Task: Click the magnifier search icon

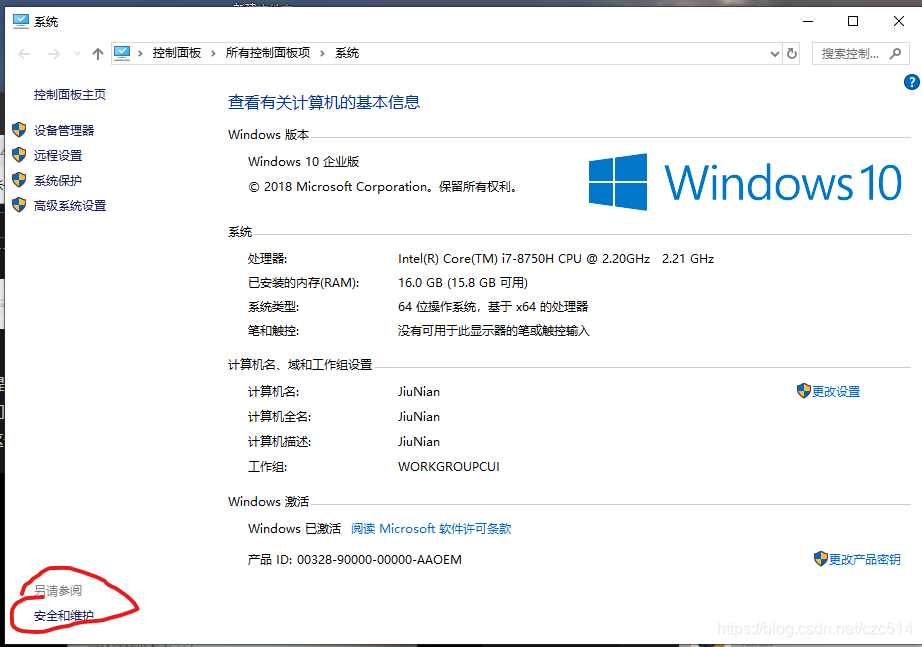Action: click(895, 54)
